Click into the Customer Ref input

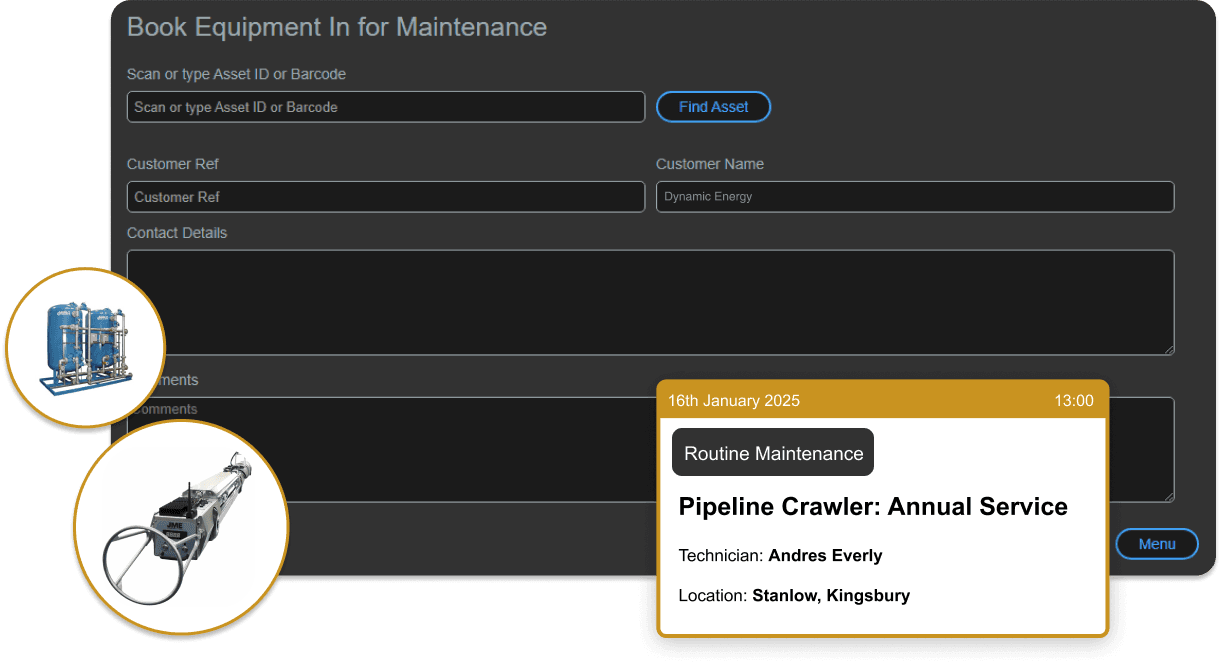[x=385, y=197]
